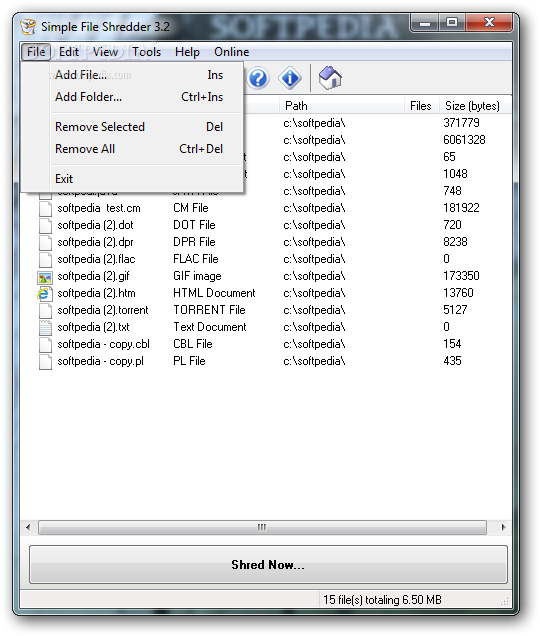Screen dimensions: 540x636
Task: Close the open File menu via File
Action: [x=36, y=52]
